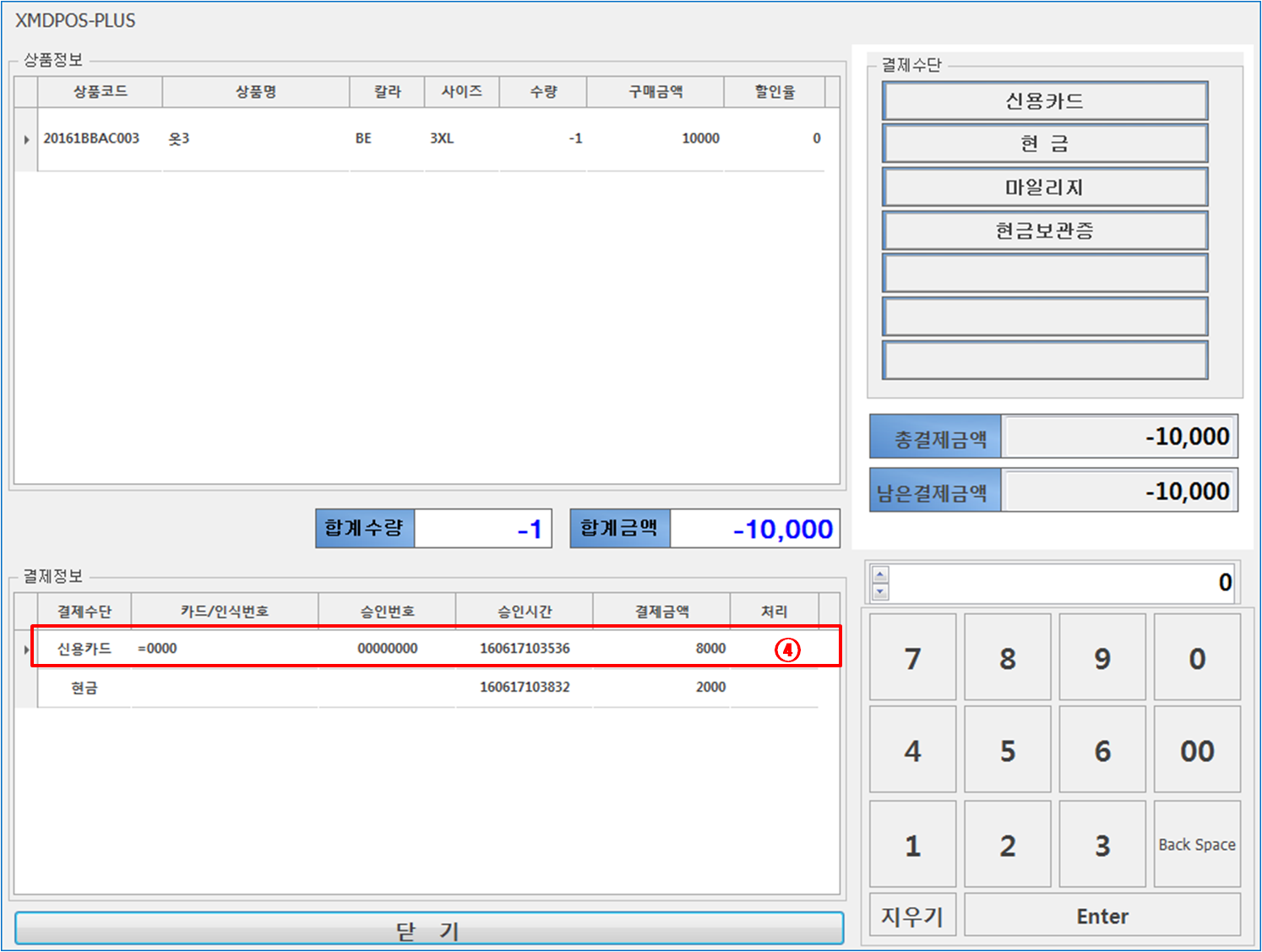1262x952 pixels.
Task: Click purchase amount cell 10000
Action: 655,139
